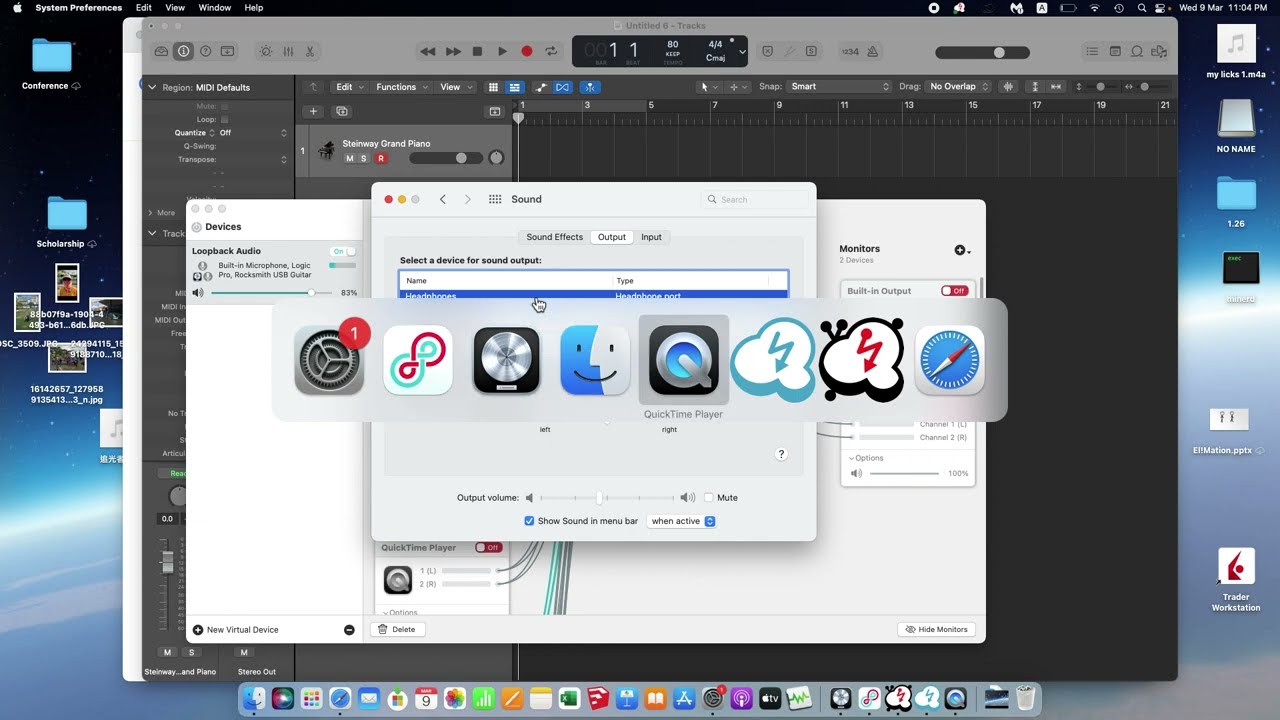Open the Drag No Overlap dropdown
The height and width of the screenshot is (720, 1280).
(958, 87)
